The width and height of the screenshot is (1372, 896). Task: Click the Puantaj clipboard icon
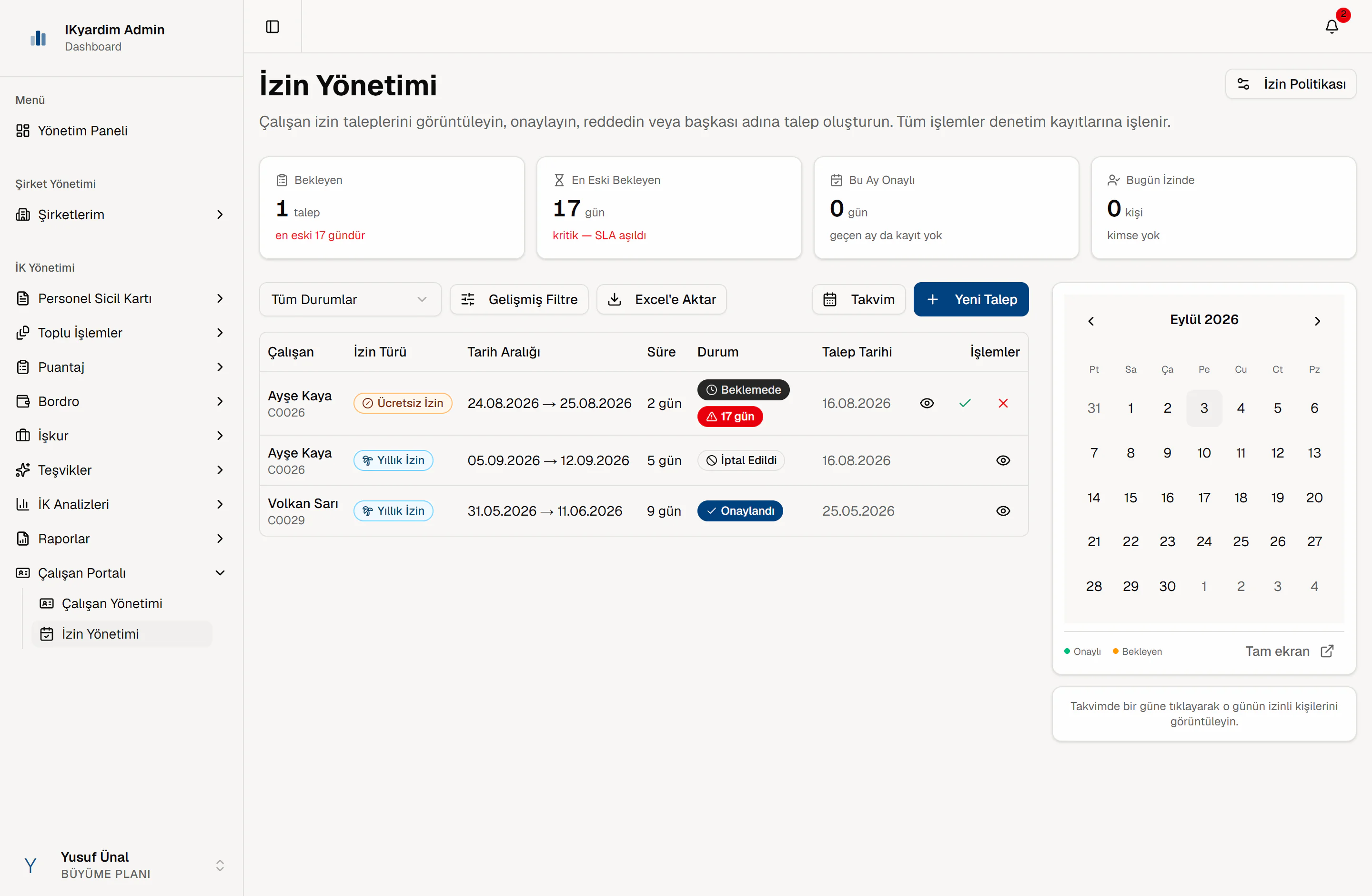click(22, 367)
